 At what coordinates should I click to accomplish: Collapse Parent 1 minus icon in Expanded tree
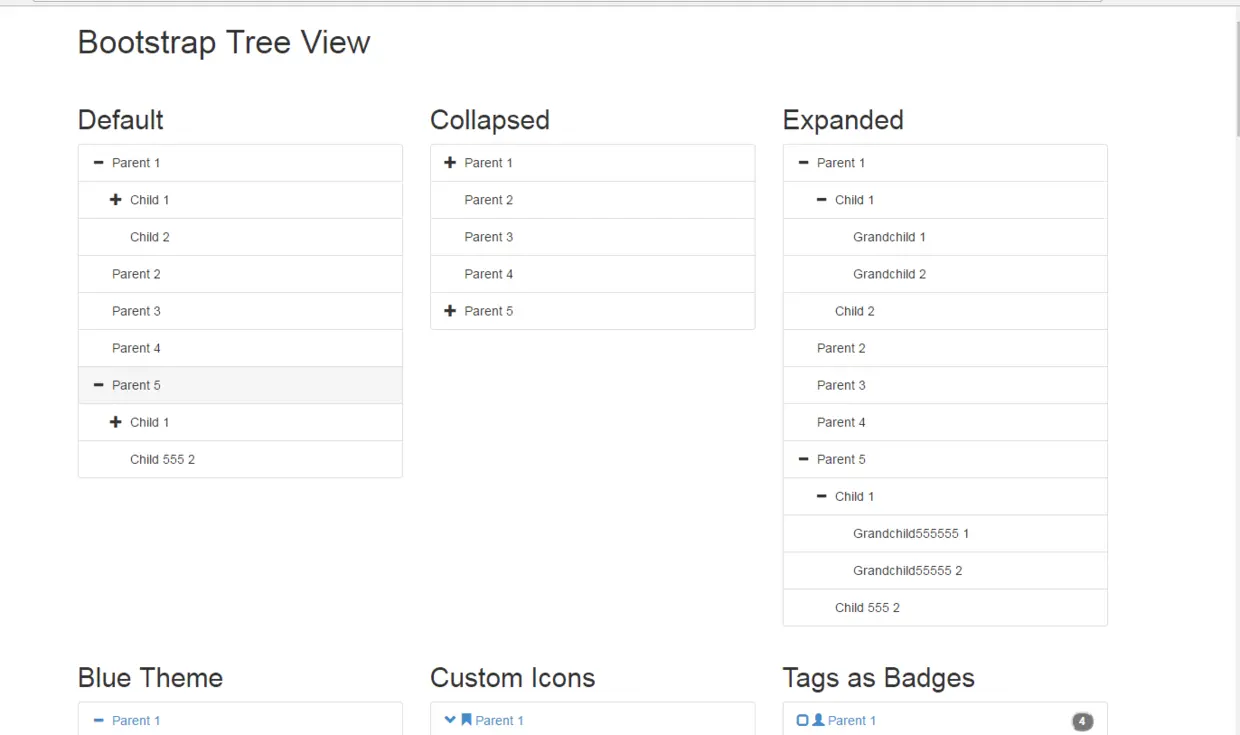(x=803, y=163)
